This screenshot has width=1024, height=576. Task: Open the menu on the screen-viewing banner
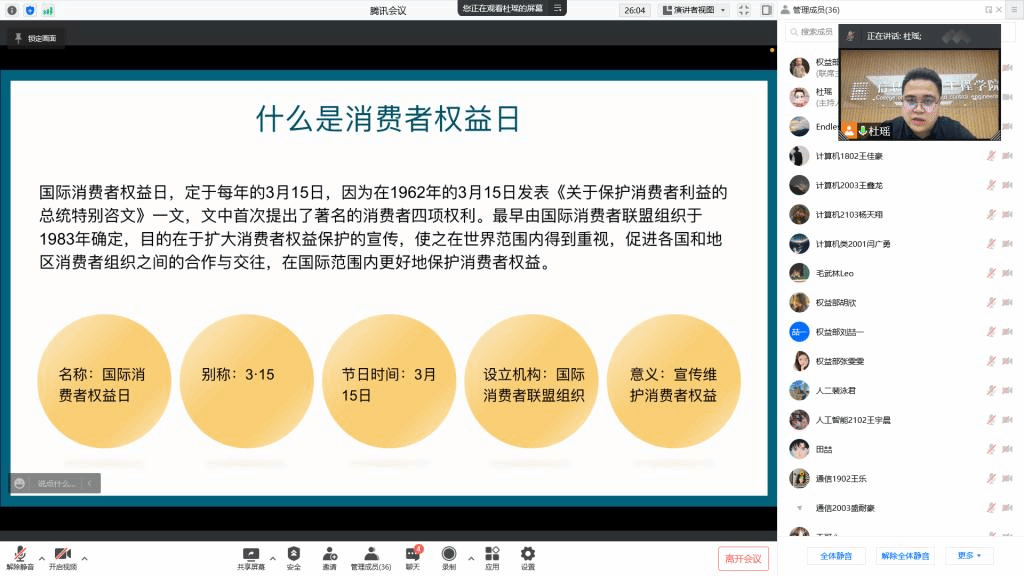558,8
